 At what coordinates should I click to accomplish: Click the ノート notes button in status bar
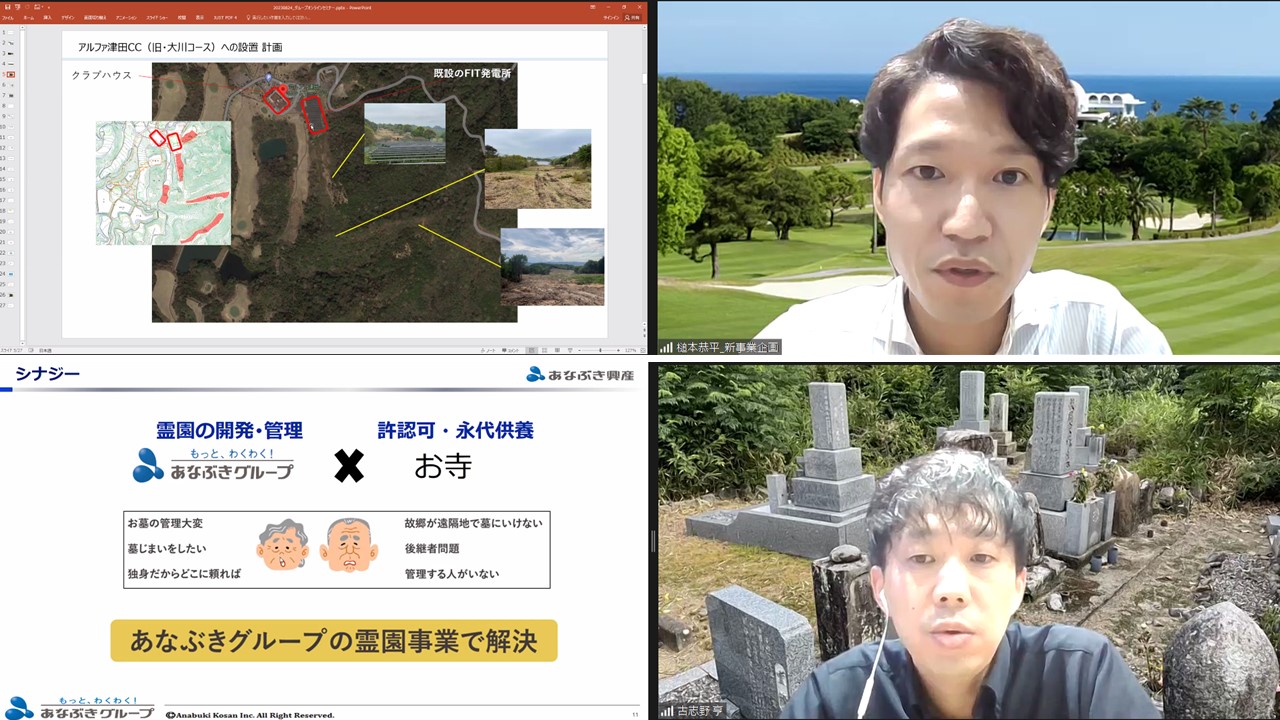point(488,350)
